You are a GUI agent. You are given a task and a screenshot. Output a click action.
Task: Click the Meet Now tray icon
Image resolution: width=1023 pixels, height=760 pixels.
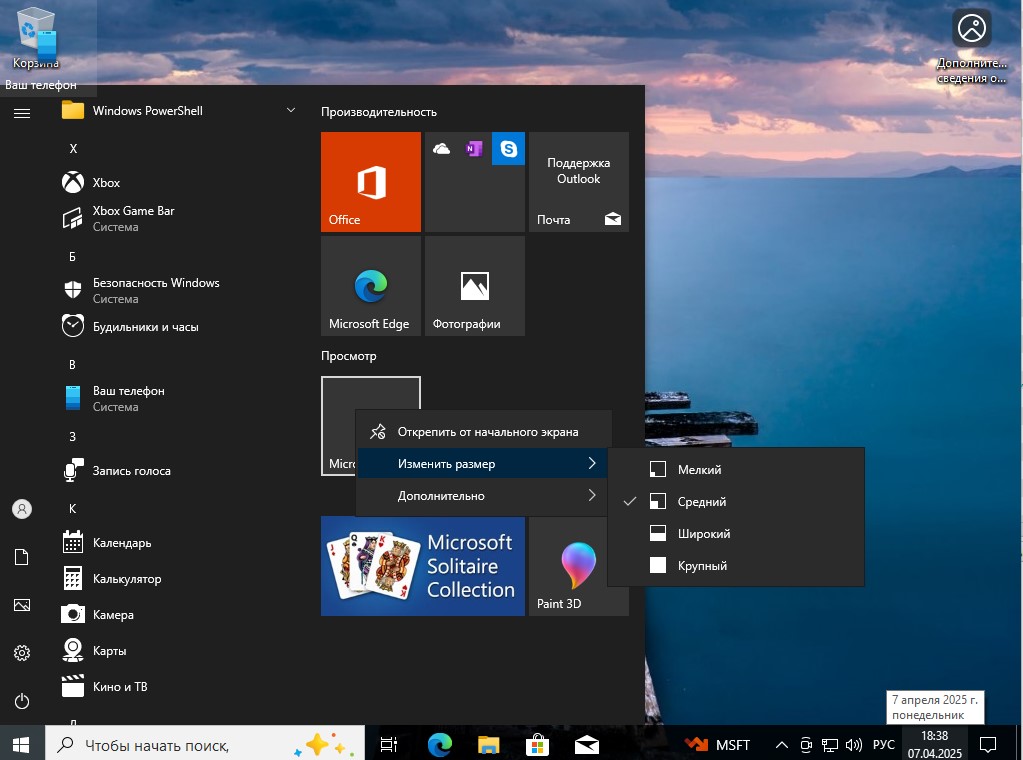(806, 744)
